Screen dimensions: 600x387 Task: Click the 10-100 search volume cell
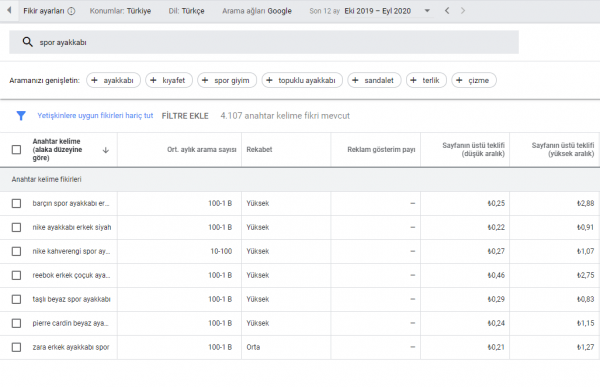pyautogui.click(x=221, y=251)
